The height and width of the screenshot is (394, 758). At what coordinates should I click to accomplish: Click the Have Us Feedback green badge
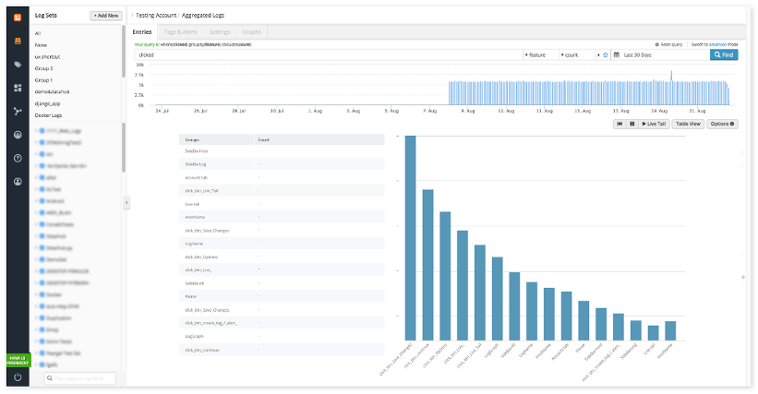18,360
